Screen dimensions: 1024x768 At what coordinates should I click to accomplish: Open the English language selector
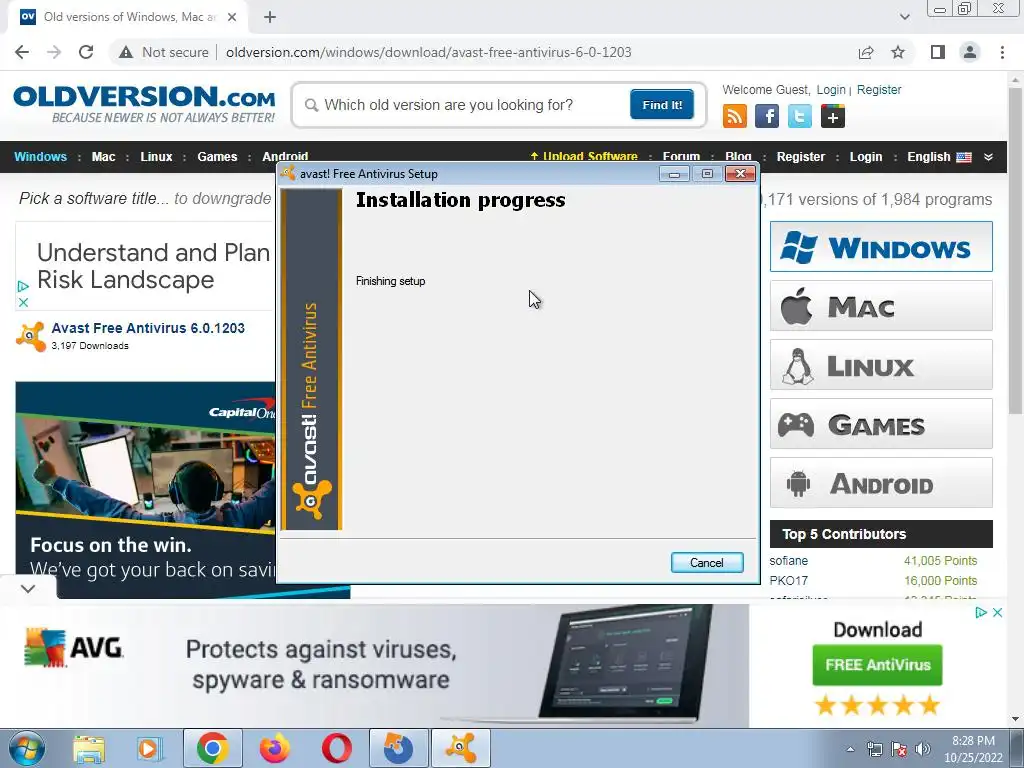coord(938,157)
